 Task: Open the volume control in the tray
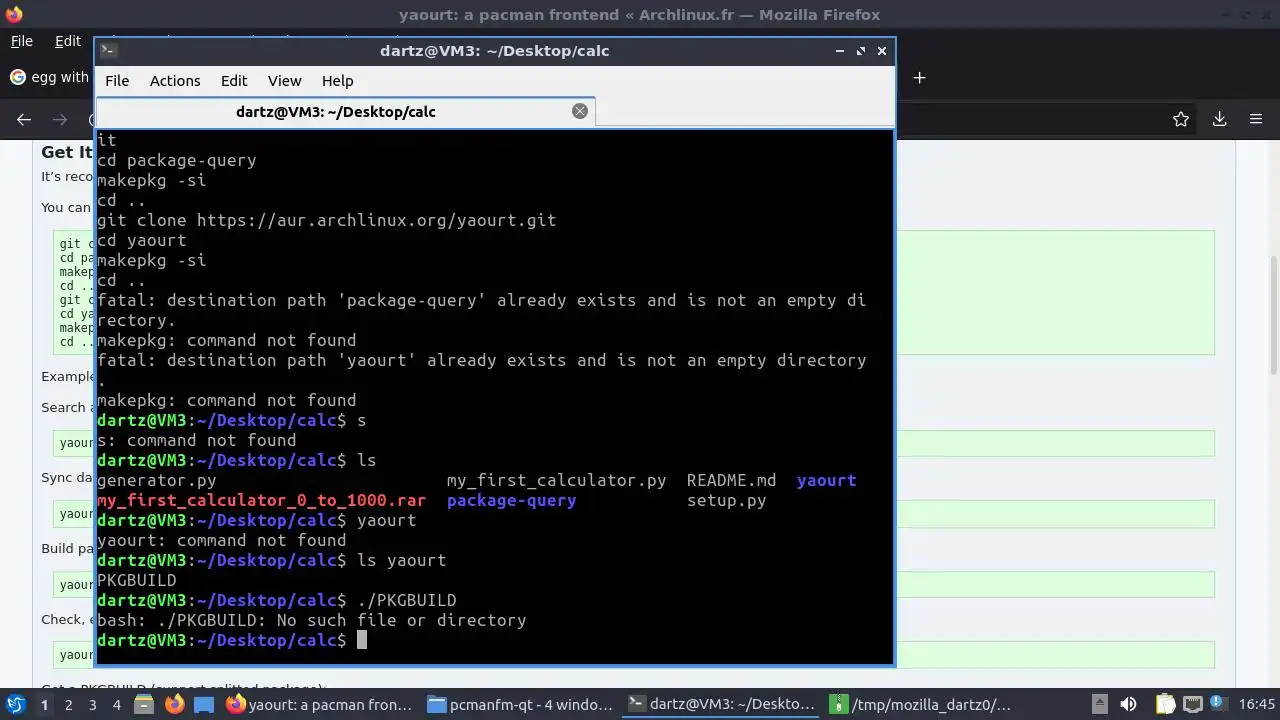(x=1128, y=705)
